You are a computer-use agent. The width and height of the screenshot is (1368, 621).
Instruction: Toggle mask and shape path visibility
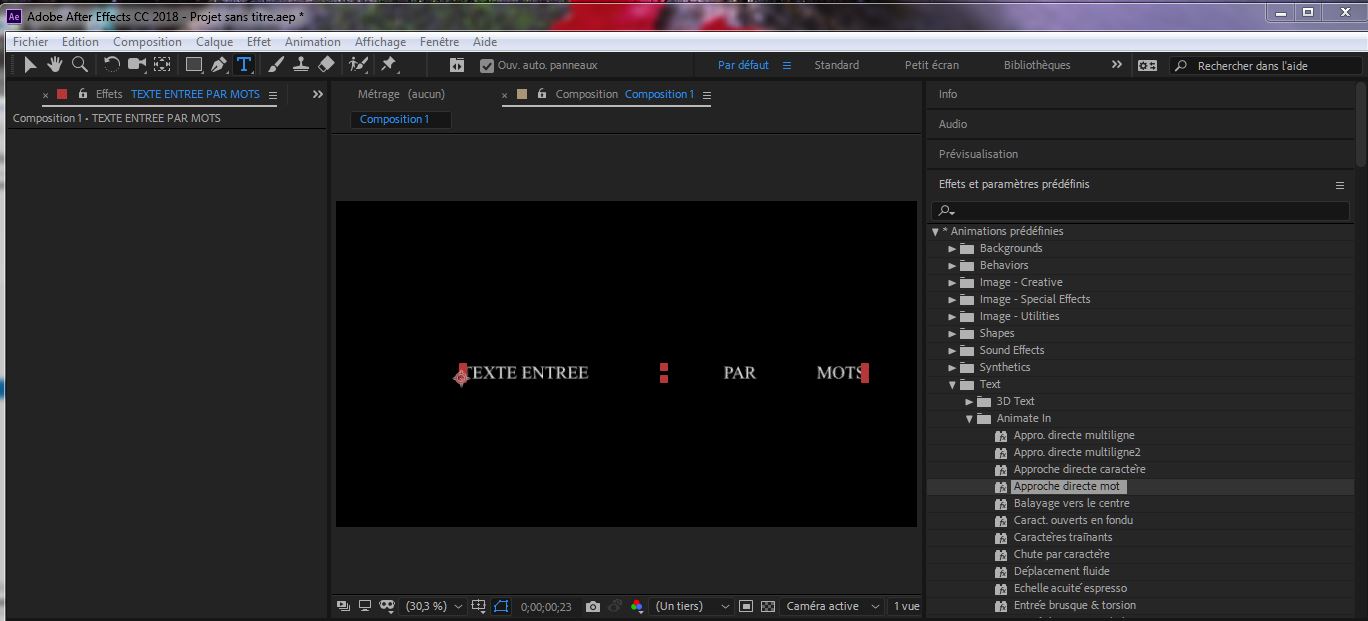501,606
